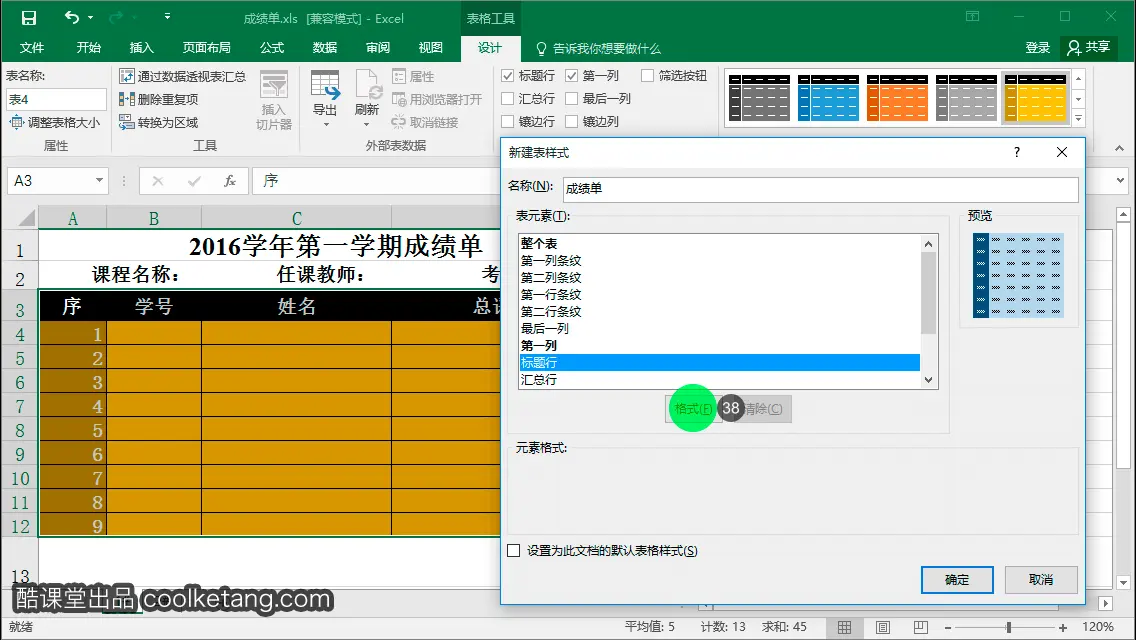The height and width of the screenshot is (640, 1136).
Task: Click the Save icon in title bar
Action: tap(28, 18)
